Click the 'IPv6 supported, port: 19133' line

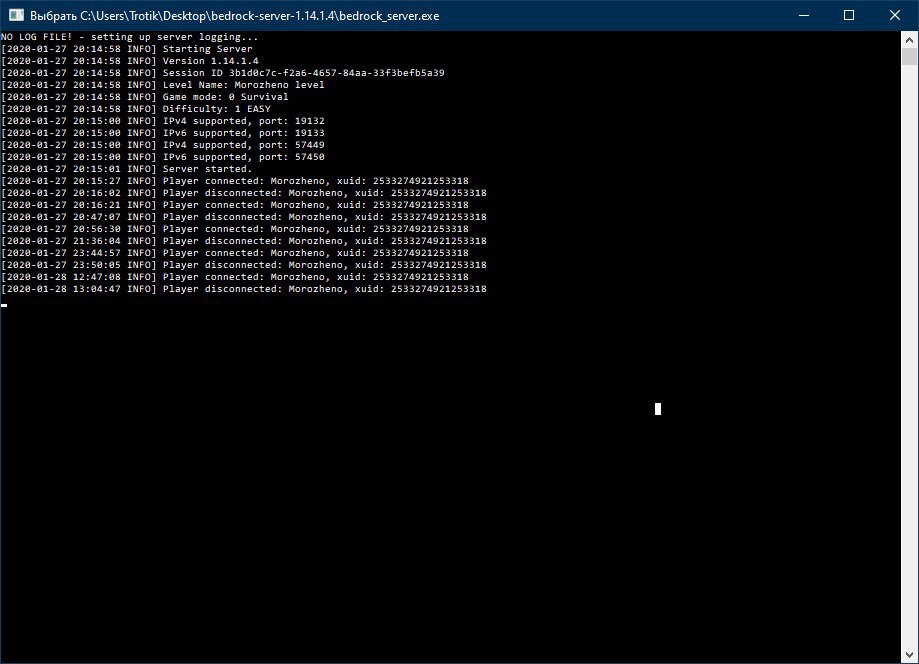click(x=162, y=133)
